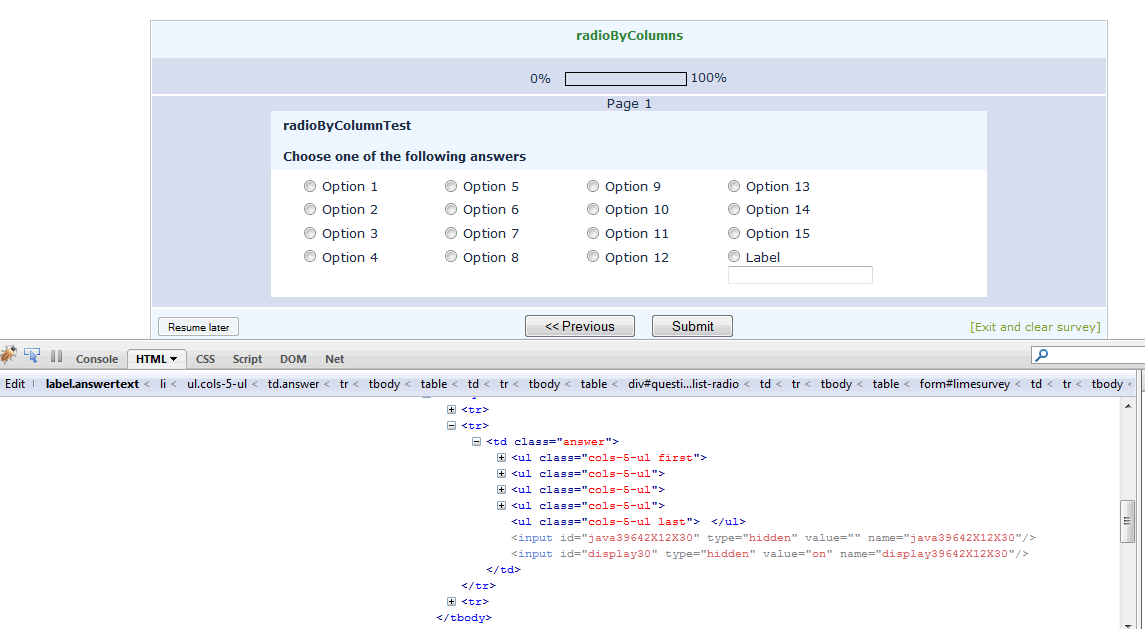Open the CSS panel tab

(x=205, y=359)
